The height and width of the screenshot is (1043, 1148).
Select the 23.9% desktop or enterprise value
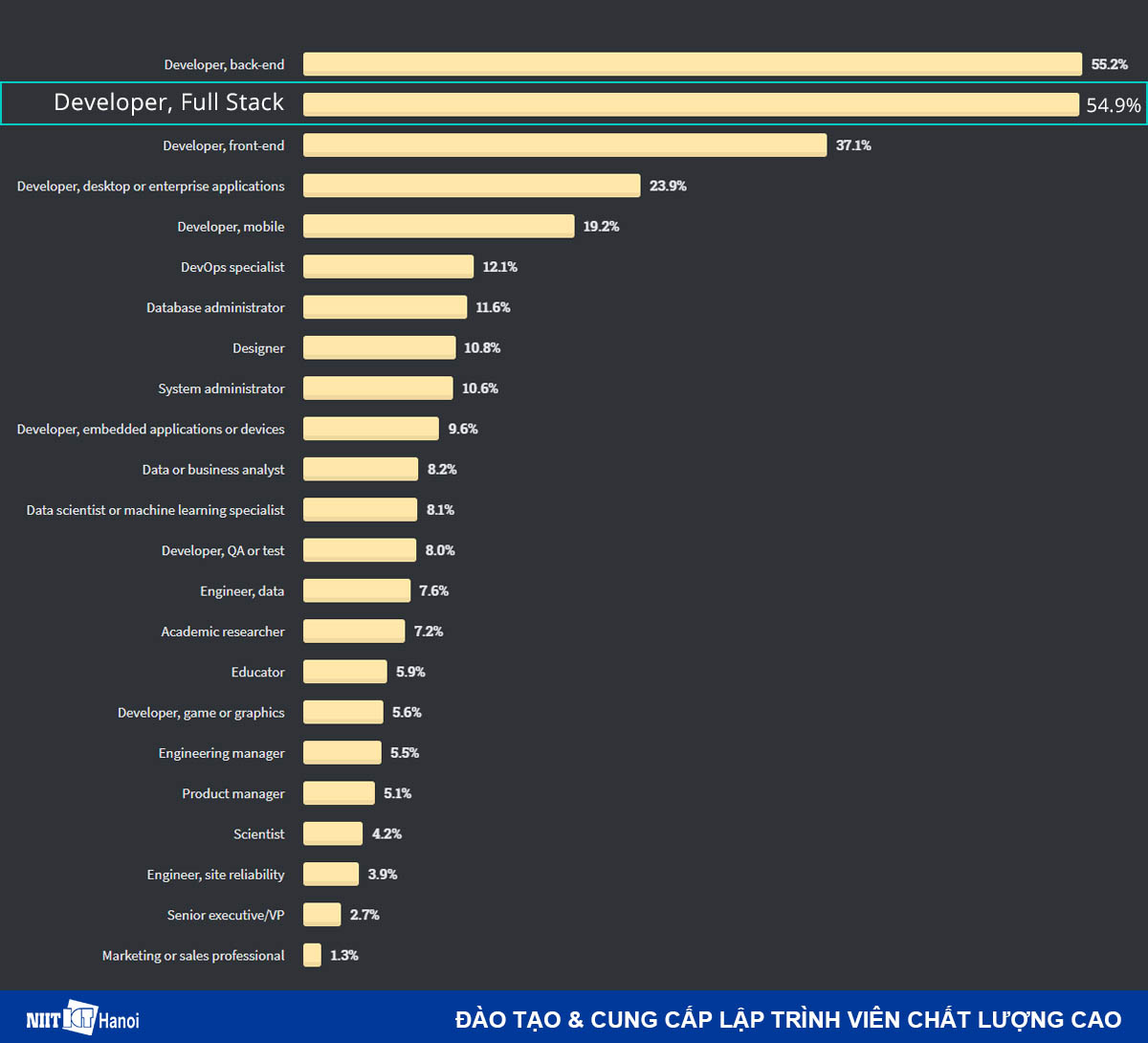(668, 186)
